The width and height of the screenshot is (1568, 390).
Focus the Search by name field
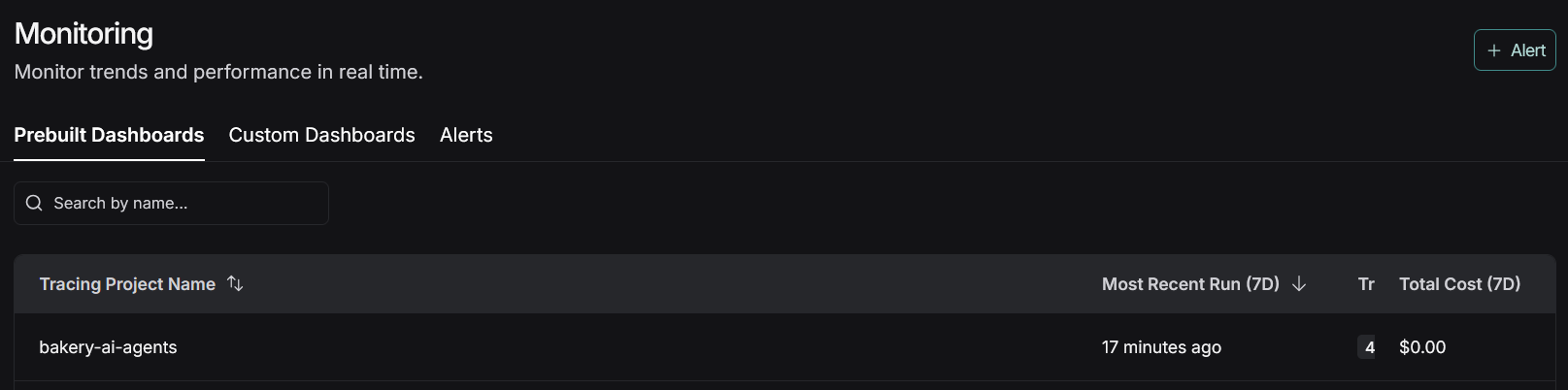pyautogui.click(x=184, y=203)
